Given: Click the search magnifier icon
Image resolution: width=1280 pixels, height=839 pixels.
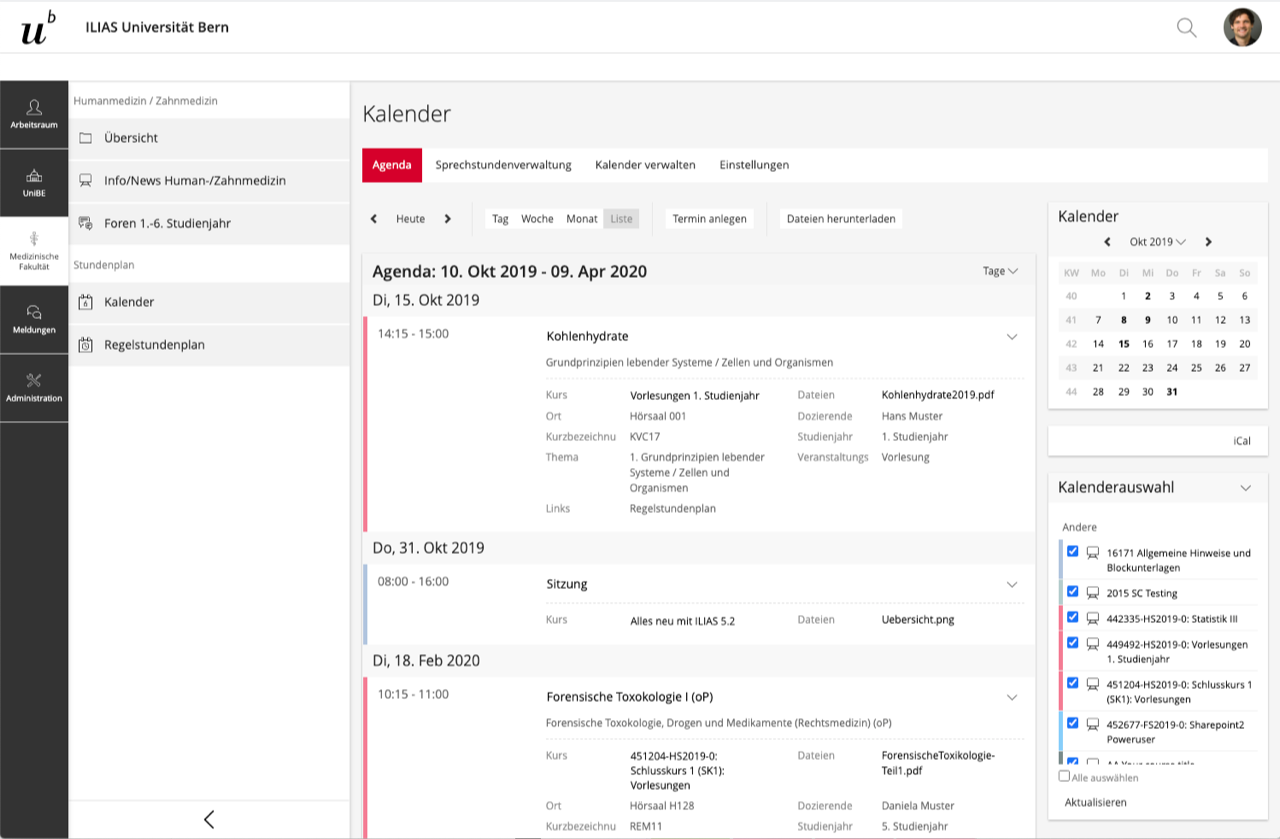Looking at the screenshot, I should pos(1186,28).
